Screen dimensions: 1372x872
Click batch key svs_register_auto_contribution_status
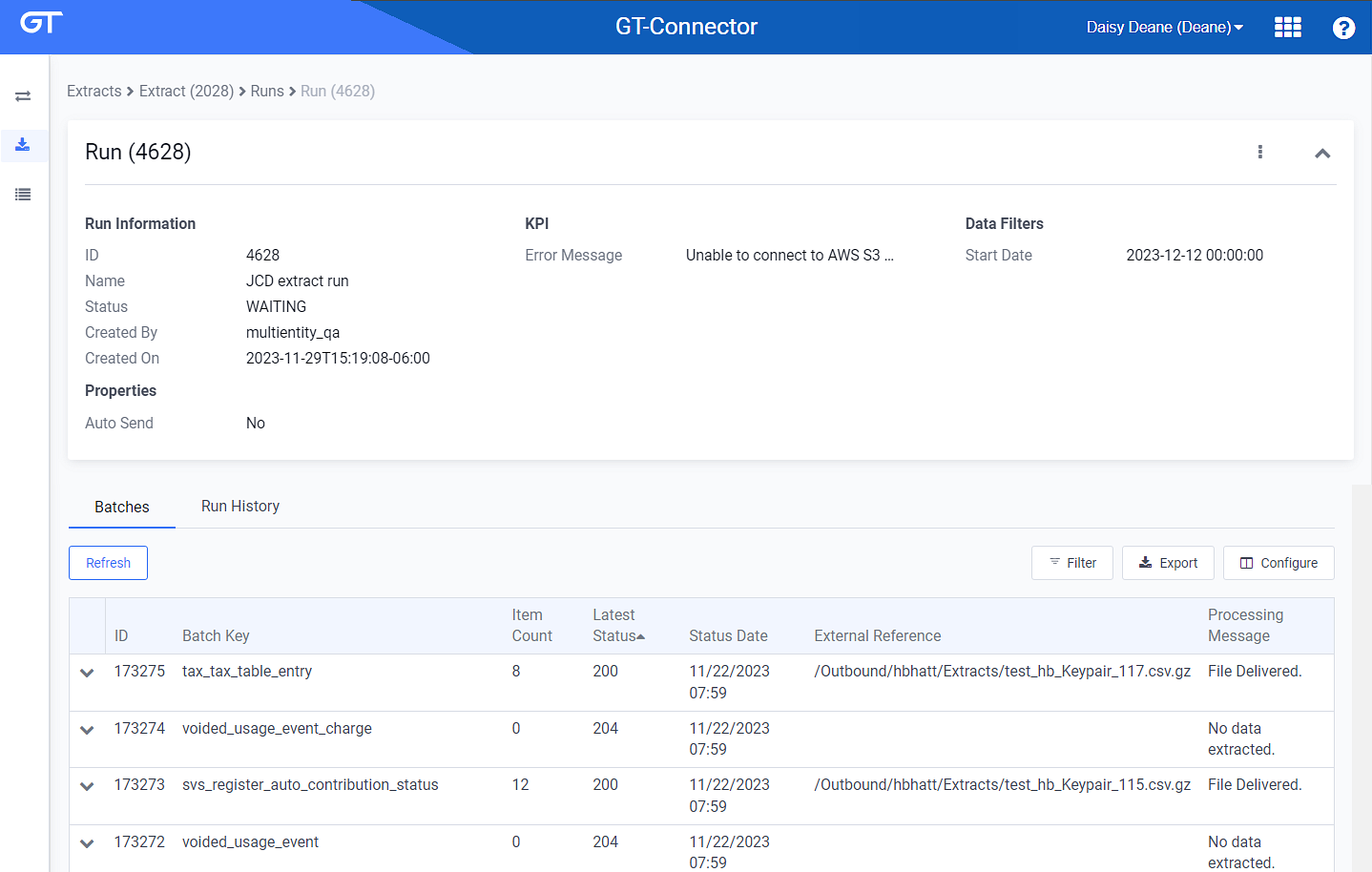click(310, 784)
